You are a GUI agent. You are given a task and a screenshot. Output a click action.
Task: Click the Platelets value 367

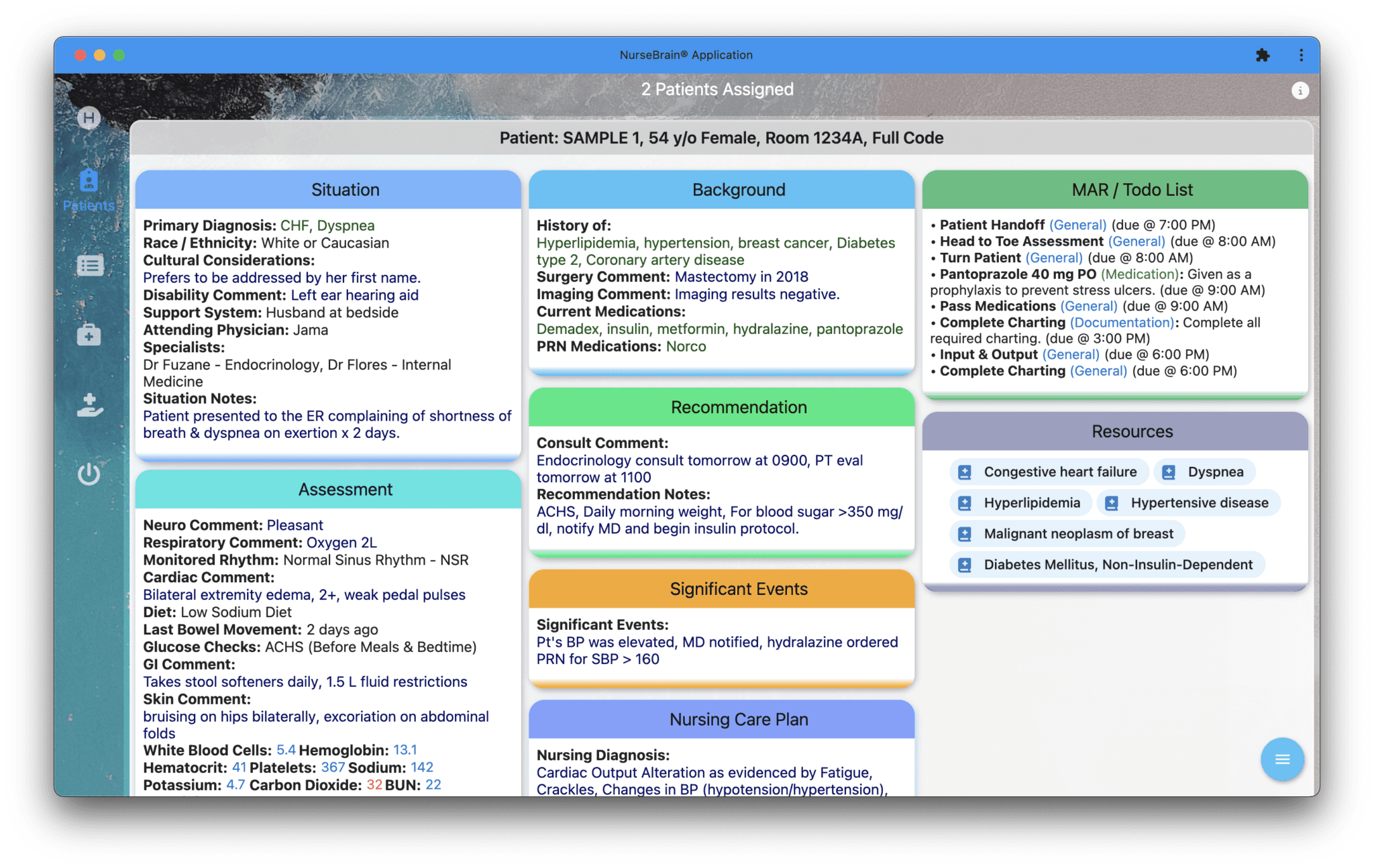tap(333, 767)
